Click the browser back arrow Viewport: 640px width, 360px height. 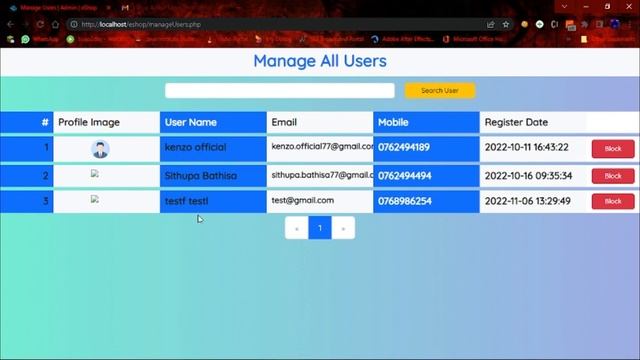10,24
